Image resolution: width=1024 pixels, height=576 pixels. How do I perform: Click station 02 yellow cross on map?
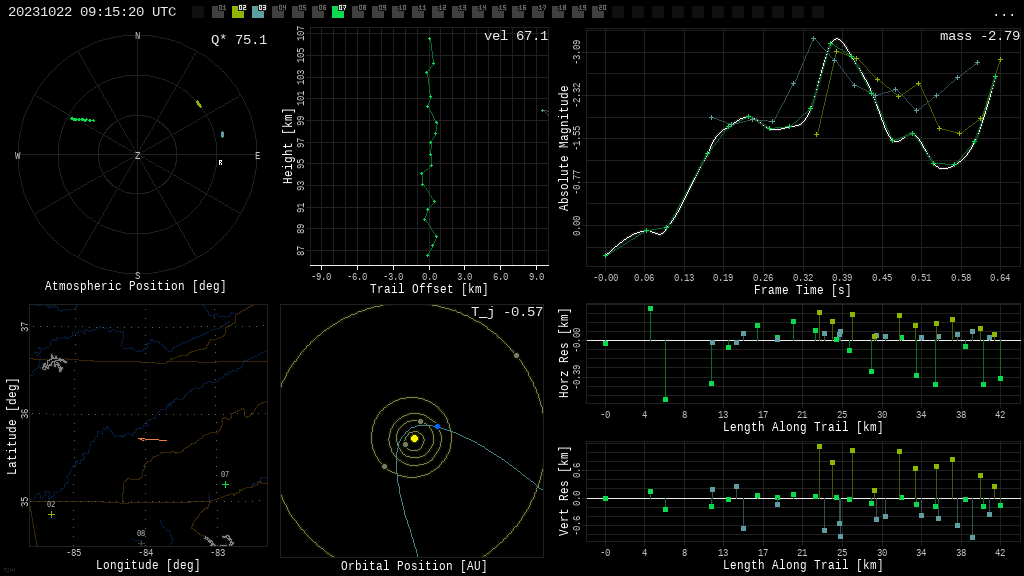click(x=51, y=514)
